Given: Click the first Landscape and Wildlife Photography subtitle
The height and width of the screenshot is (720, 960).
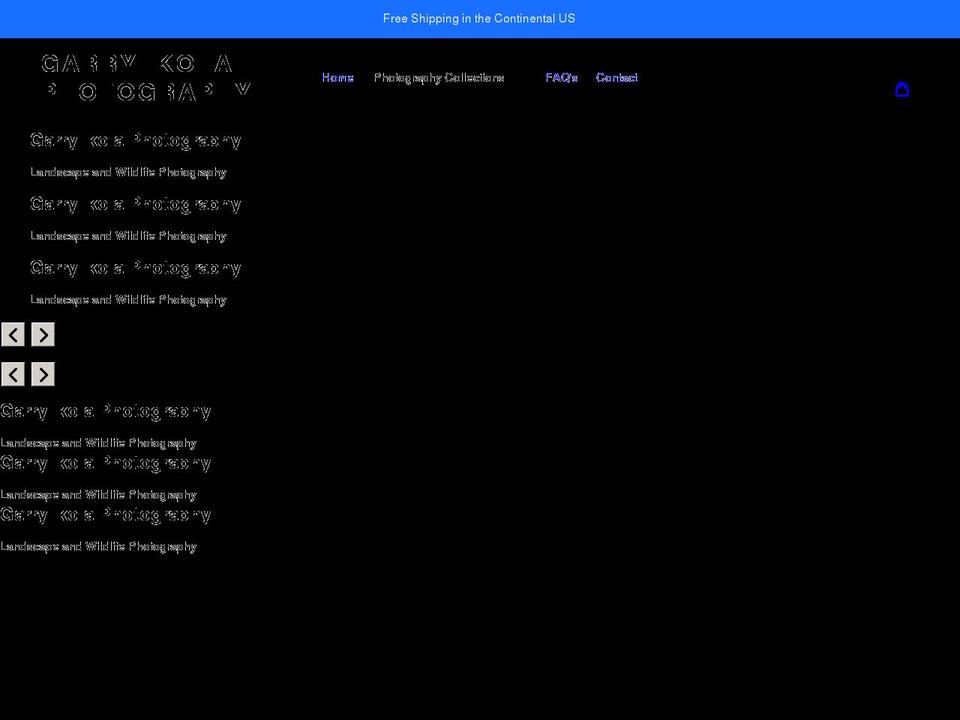Looking at the screenshot, I should coord(128,172).
